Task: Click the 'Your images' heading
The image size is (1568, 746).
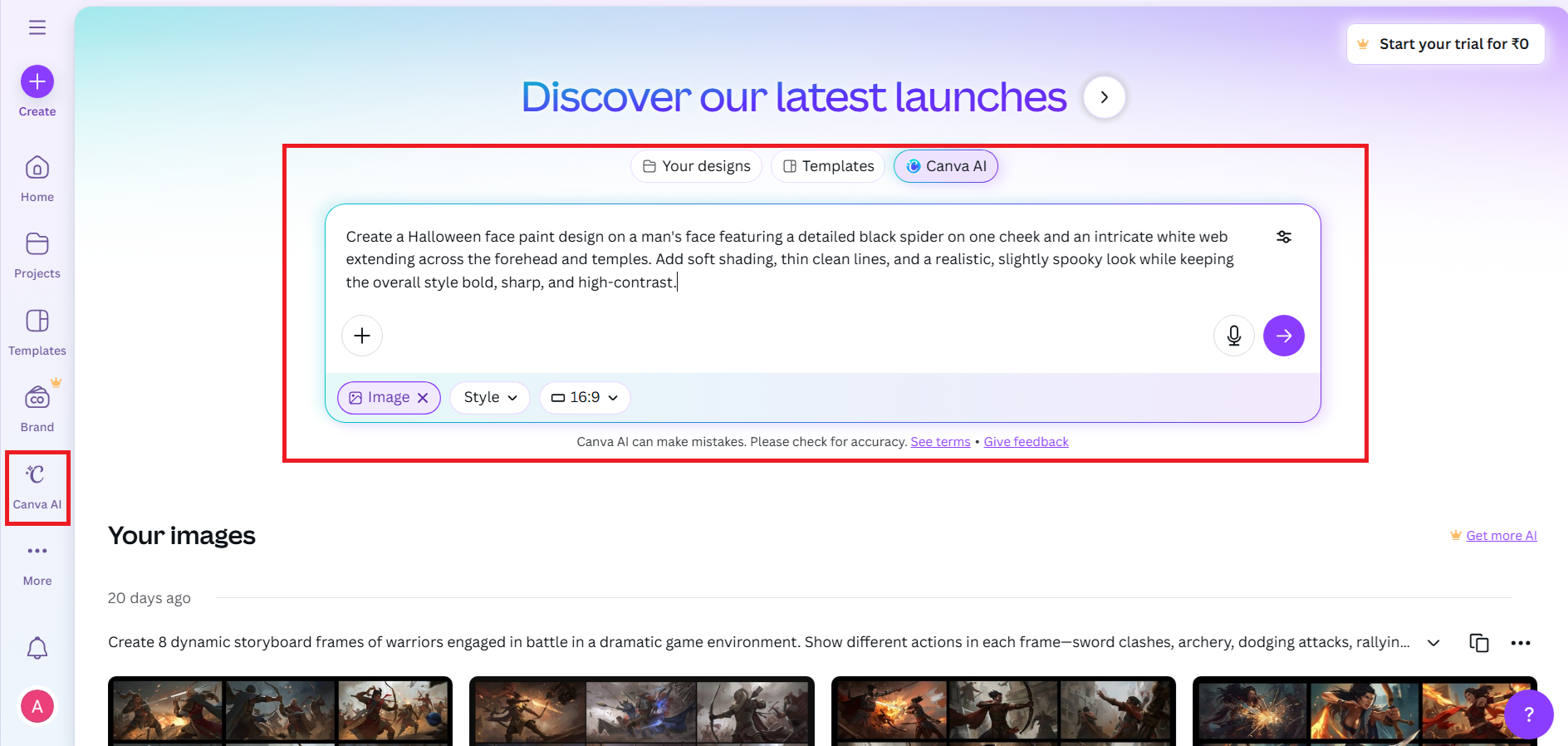Action: (182, 536)
